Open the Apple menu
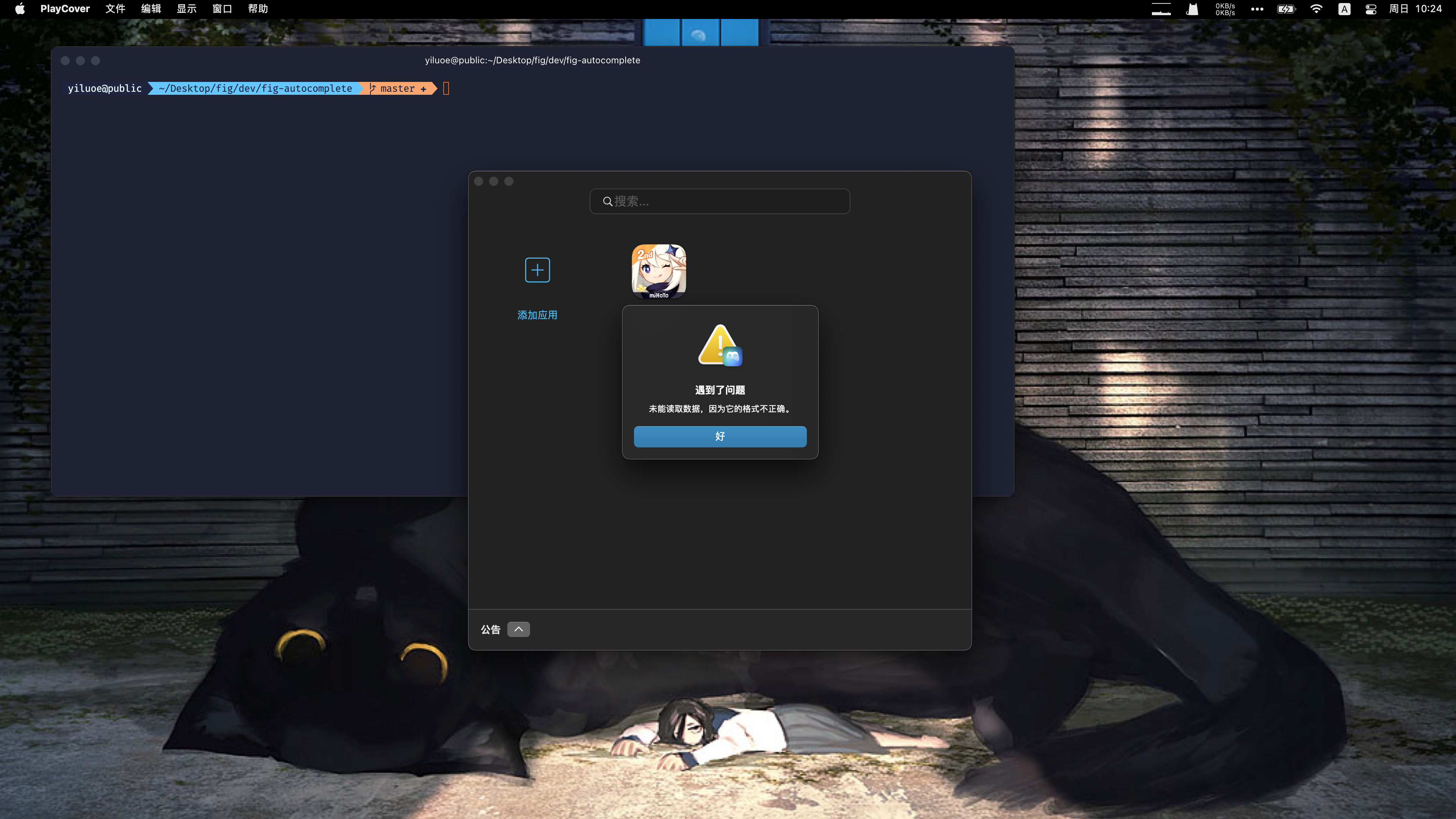This screenshot has height=819, width=1456. pos(20,8)
